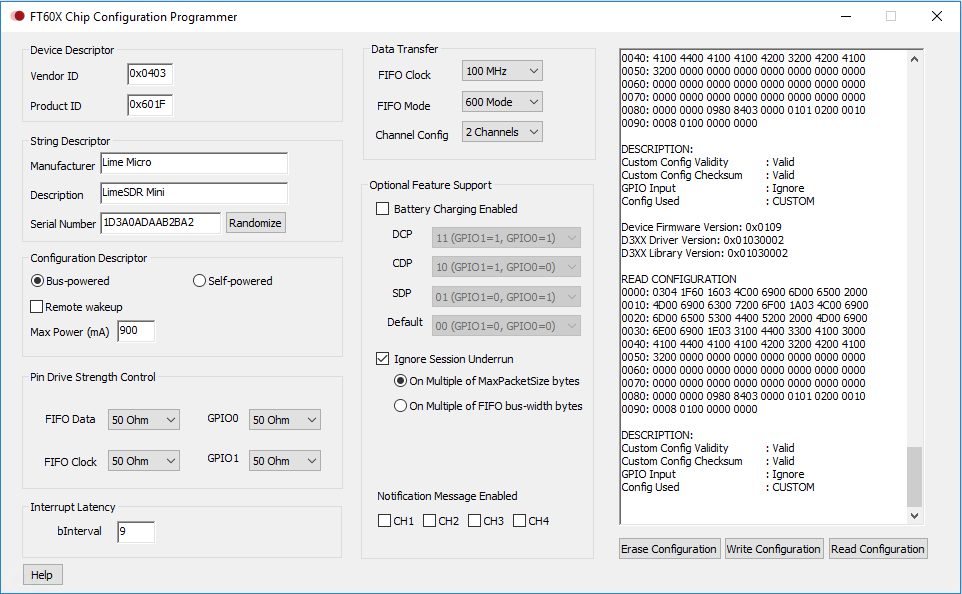Click the Read Configuration button
Screen dimensions: 962x594
[x=877, y=549]
